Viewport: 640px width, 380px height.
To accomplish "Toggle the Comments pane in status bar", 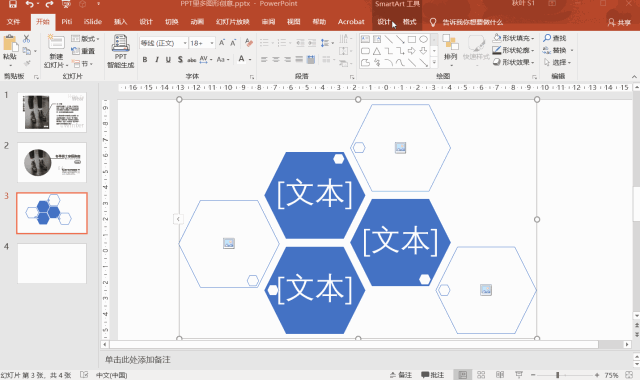I will click(433, 375).
